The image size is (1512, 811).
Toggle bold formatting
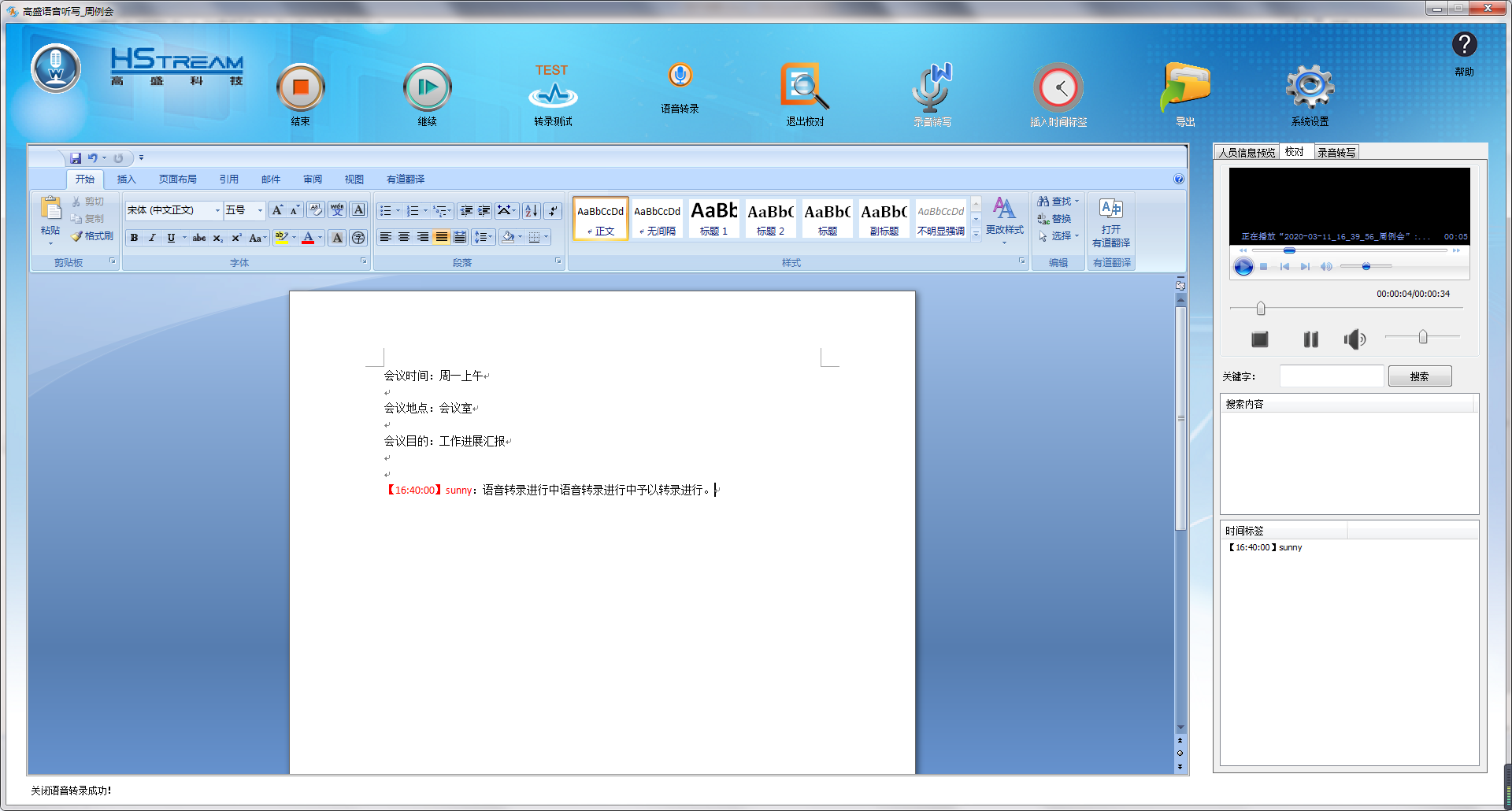click(134, 238)
